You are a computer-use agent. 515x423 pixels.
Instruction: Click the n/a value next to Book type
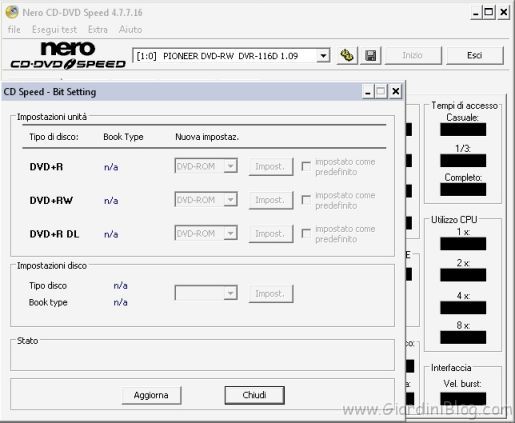[x=120, y=302]
